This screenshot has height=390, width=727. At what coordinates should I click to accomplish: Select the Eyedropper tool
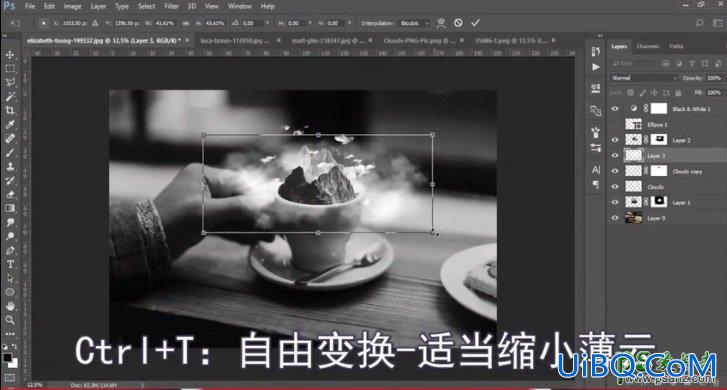(x=10, y=124)
